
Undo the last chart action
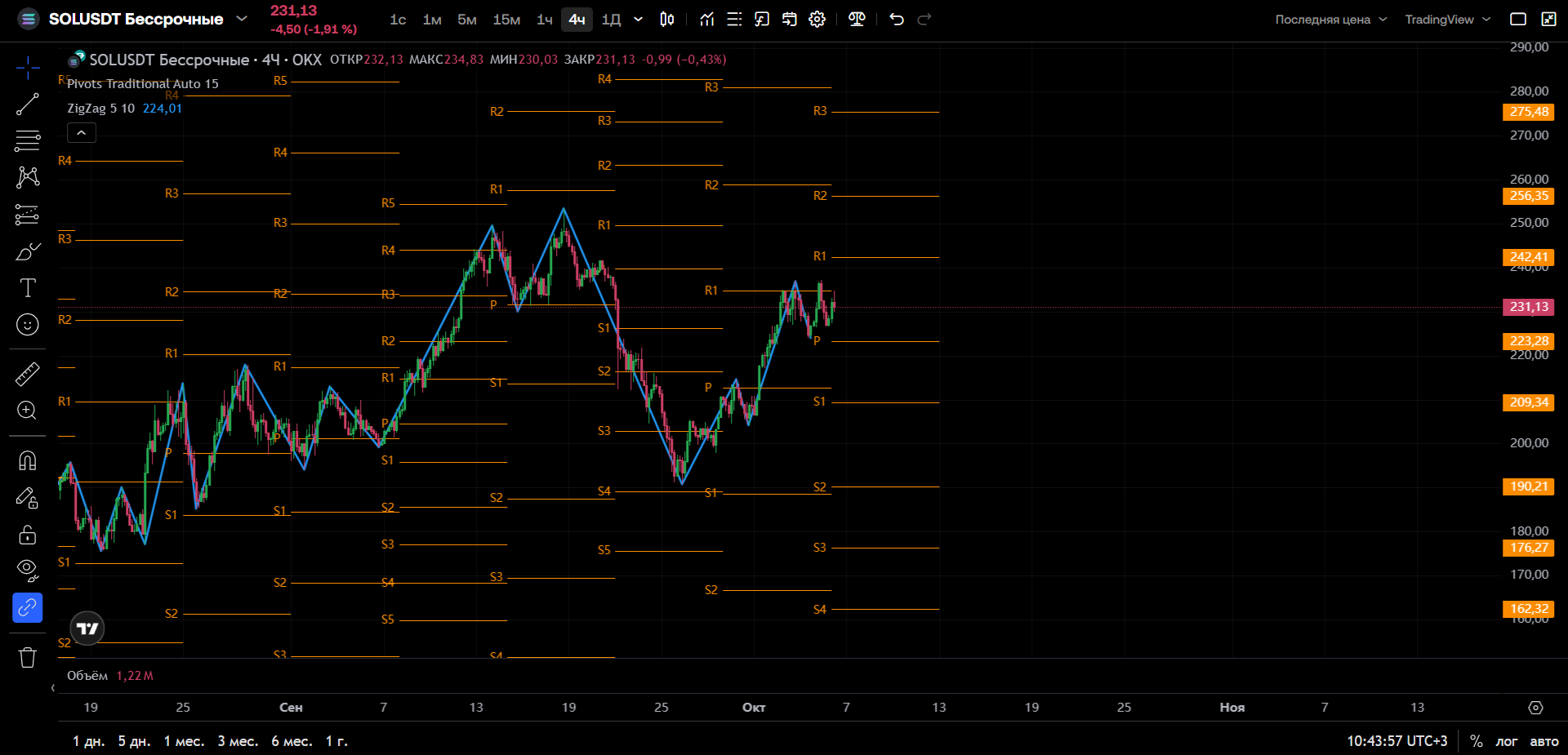(x=897, y=20)
